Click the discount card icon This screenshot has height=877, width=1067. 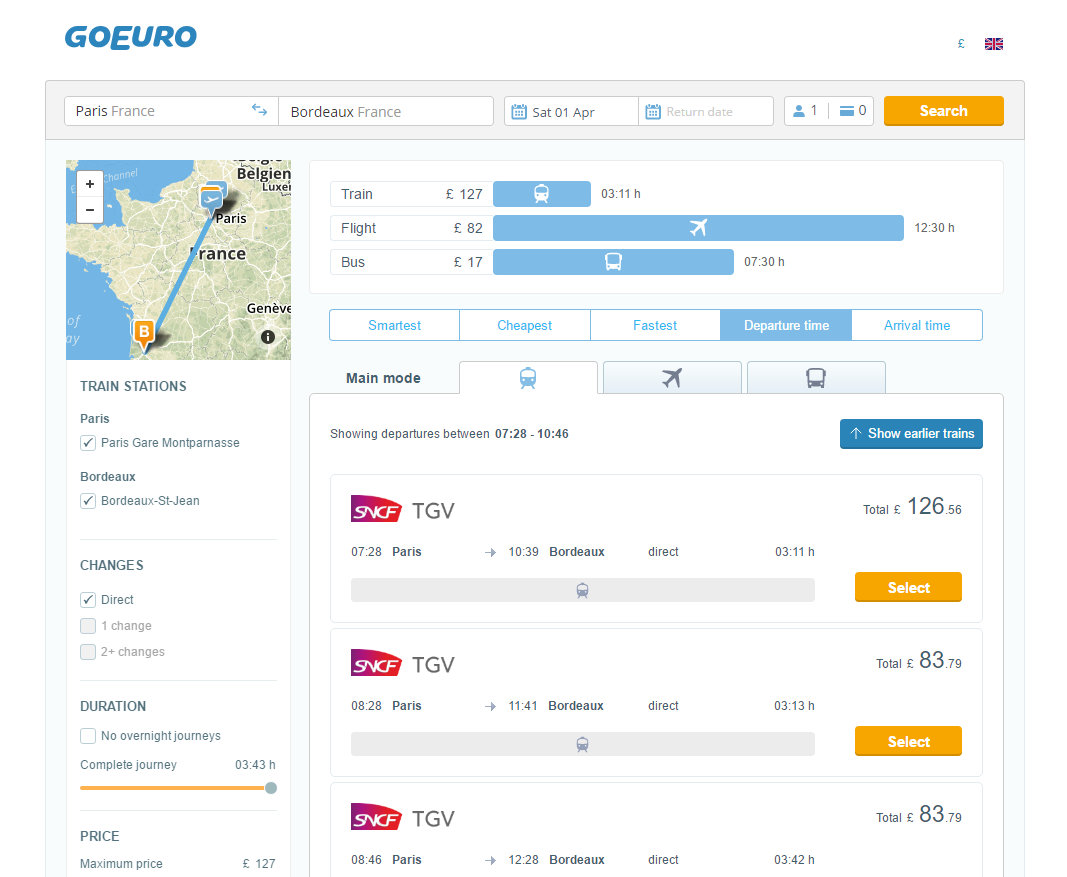(x=847, y=111)
